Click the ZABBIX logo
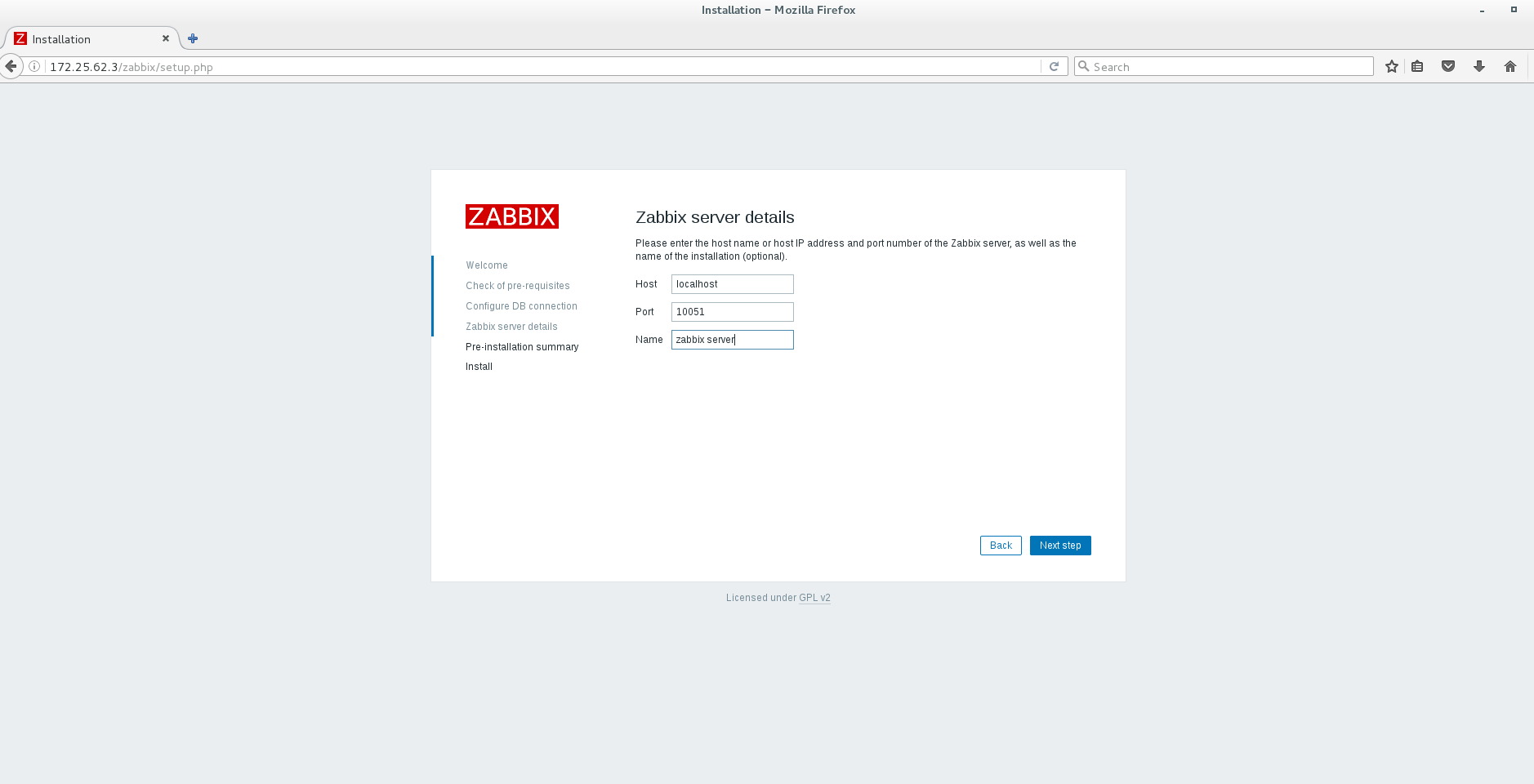This screenshot has height=784, width=1534. click(x=511, y=216)
